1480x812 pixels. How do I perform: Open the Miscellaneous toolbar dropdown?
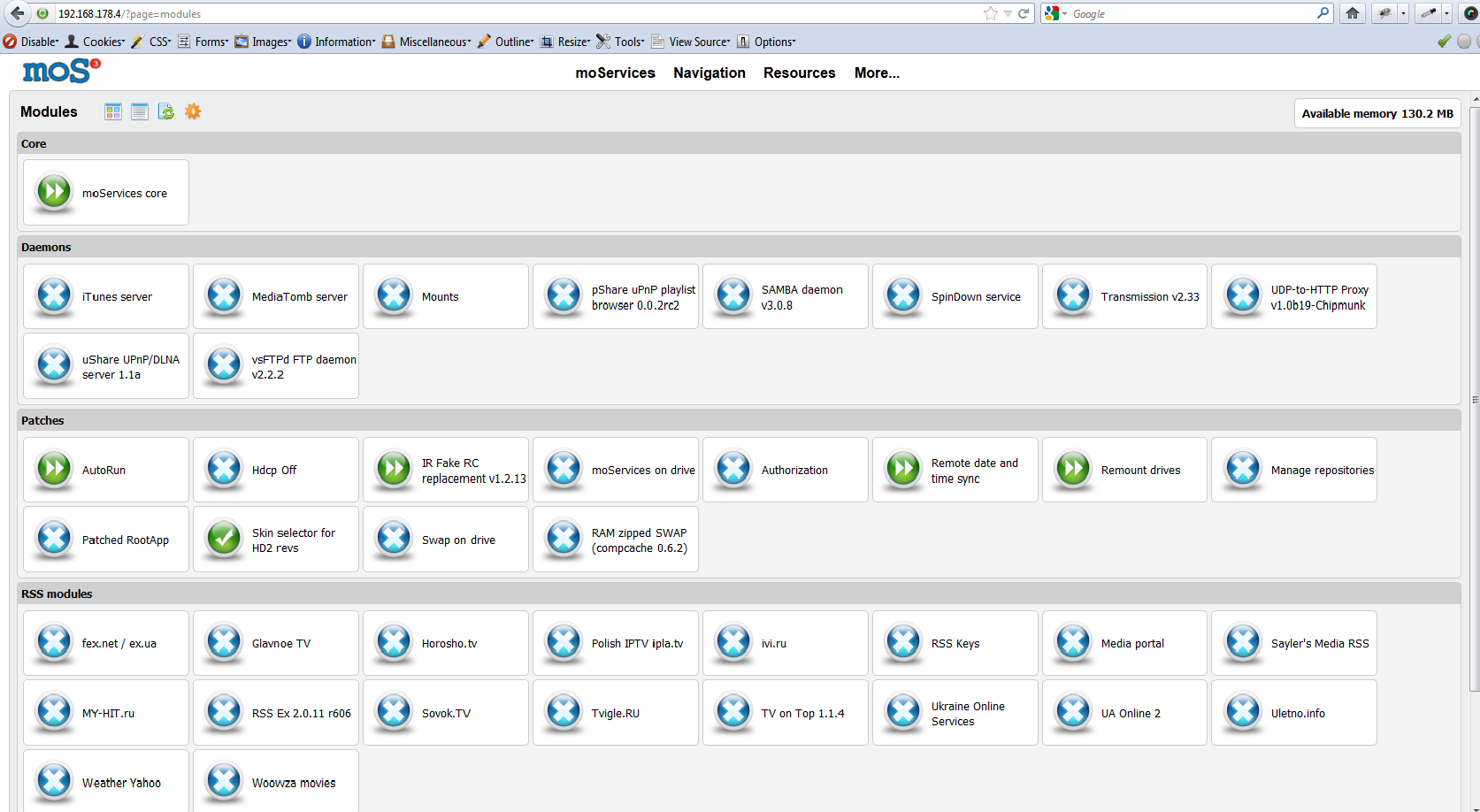426,42
